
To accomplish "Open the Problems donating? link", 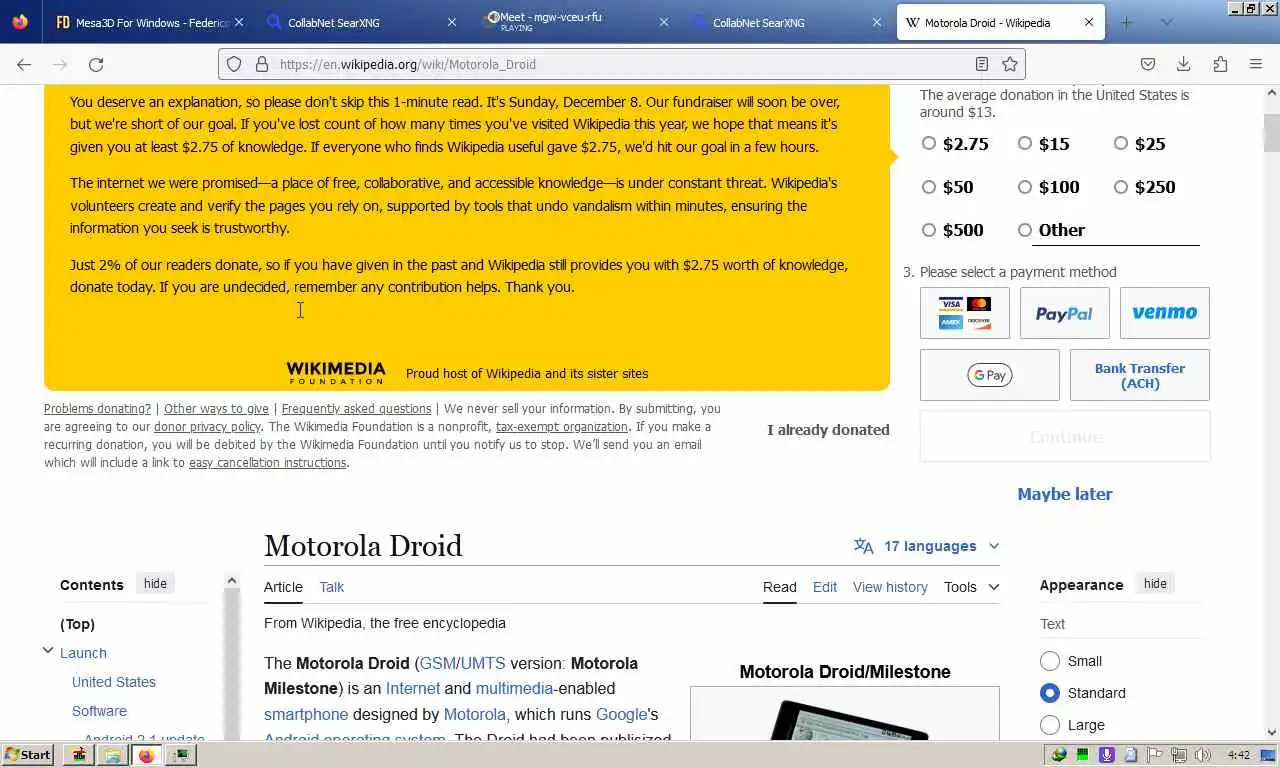I will pyautogui.click(x=97, y=408).
